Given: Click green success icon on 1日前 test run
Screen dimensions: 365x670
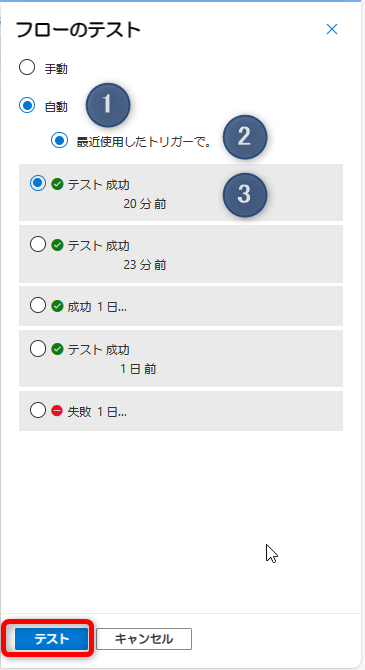Looking at the screenshot, I should (x=57, y=350).
